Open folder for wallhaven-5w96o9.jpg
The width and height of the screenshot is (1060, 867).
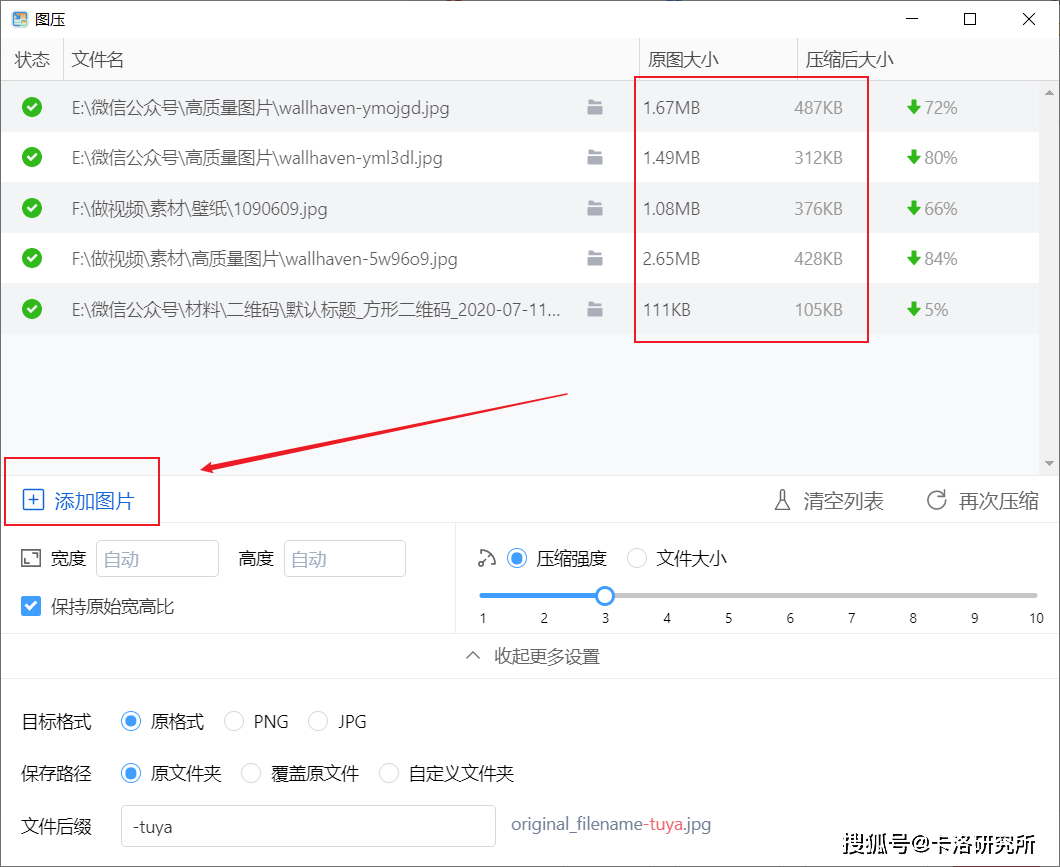click(595, 258)
